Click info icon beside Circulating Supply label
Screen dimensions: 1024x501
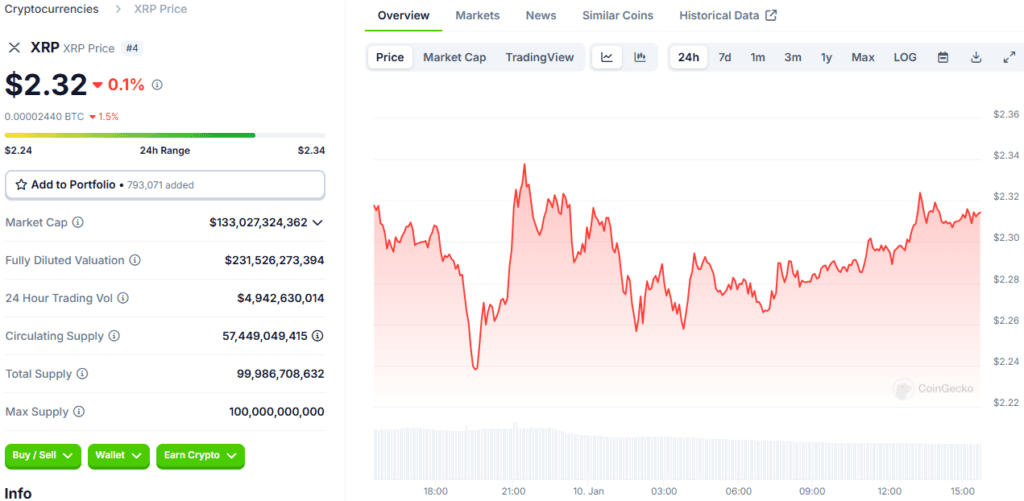click(x=114, y=336)
